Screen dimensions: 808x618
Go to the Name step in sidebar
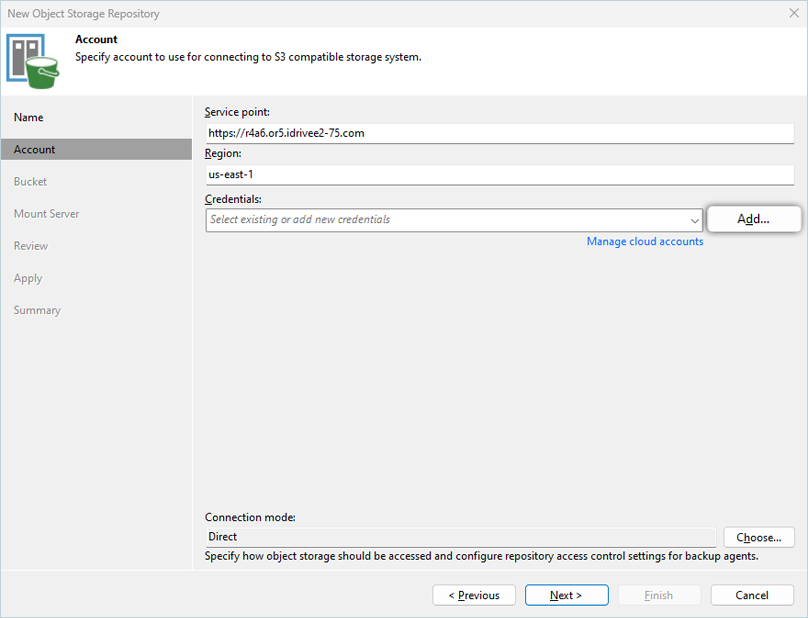coord(29,117)
